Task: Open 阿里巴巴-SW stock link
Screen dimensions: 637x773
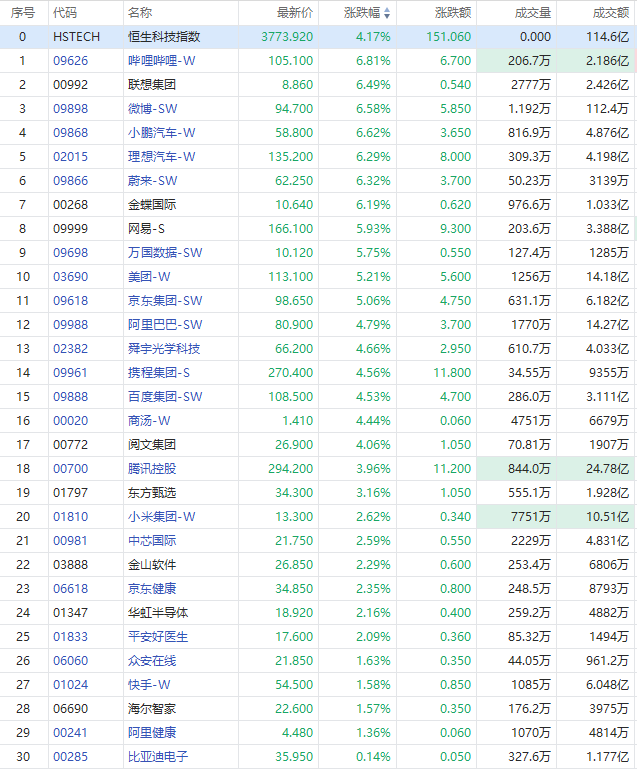Action: click(x=165, y=324)
